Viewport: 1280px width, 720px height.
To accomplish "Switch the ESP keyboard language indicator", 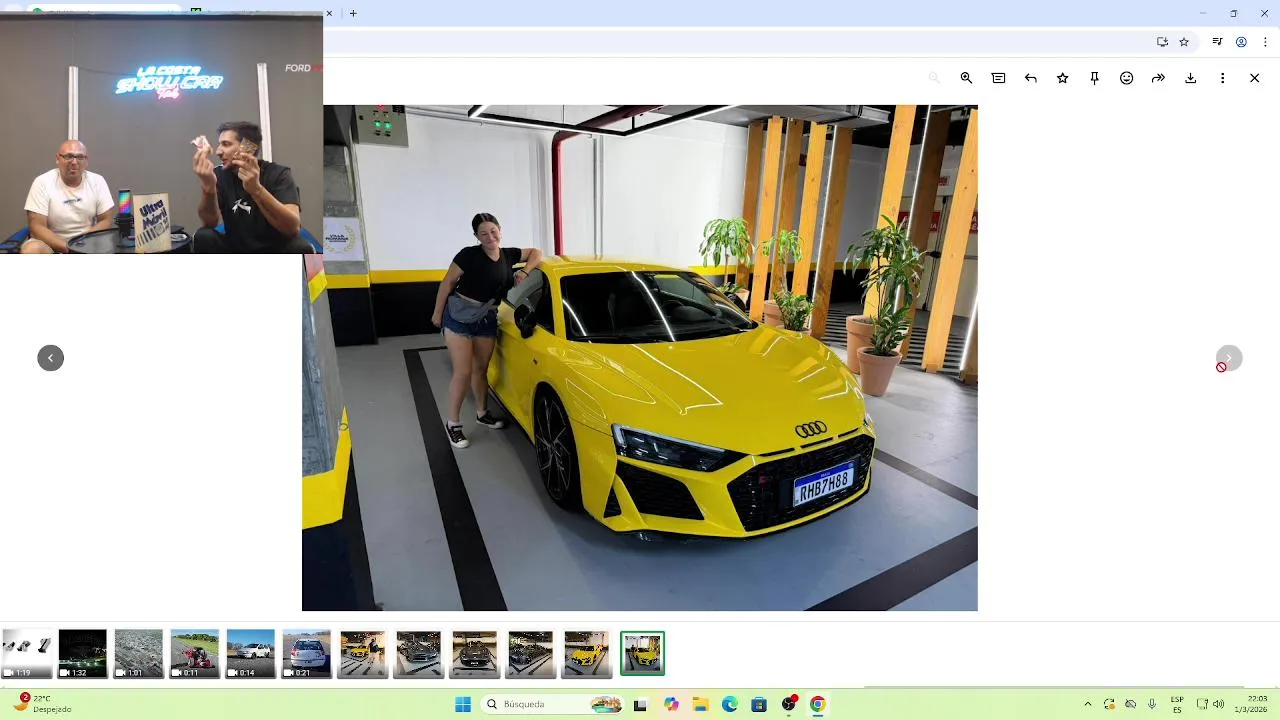I will [x=1177, y=704].
